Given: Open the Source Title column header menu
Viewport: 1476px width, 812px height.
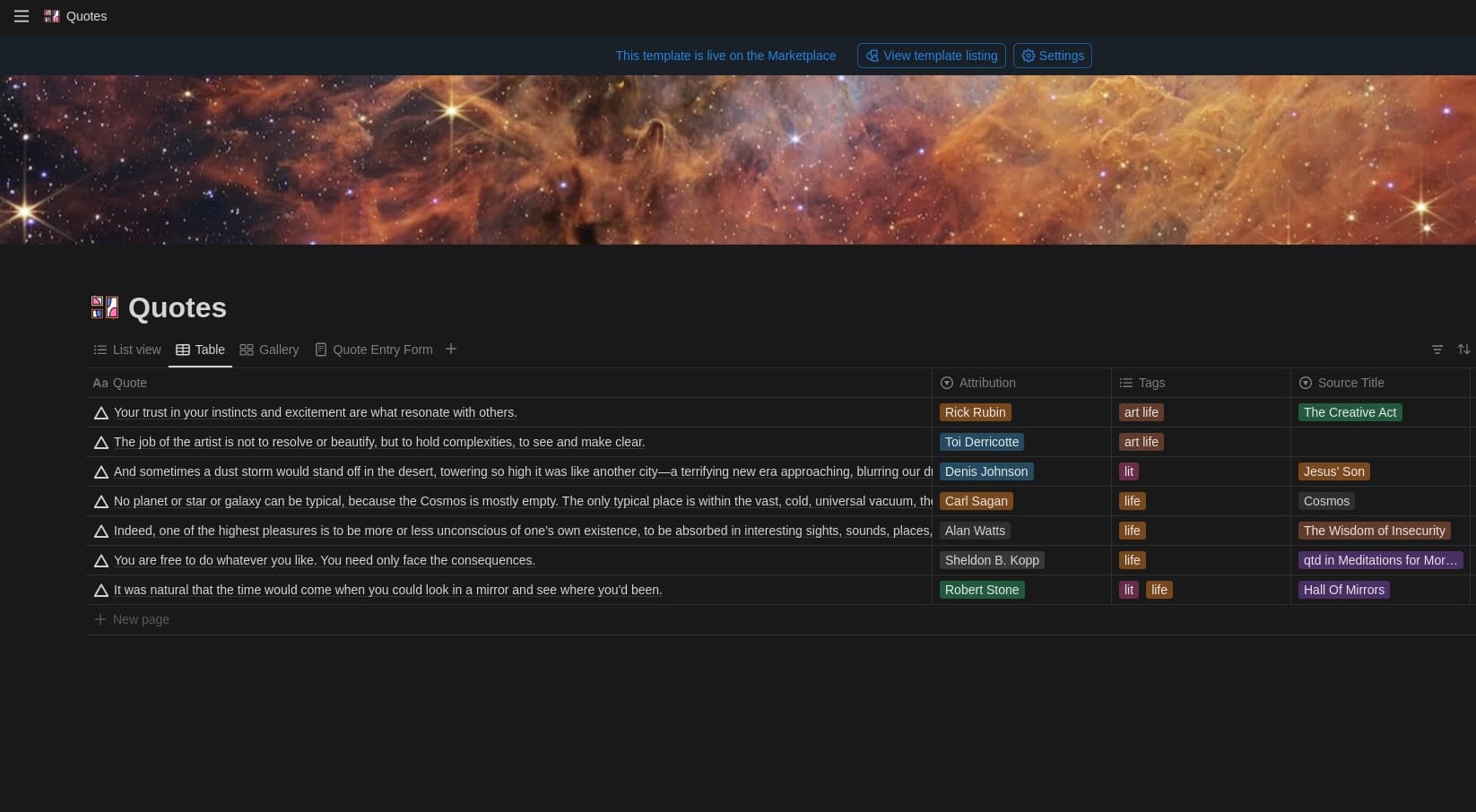Looking at the screenshot, I should [1380, 383].
